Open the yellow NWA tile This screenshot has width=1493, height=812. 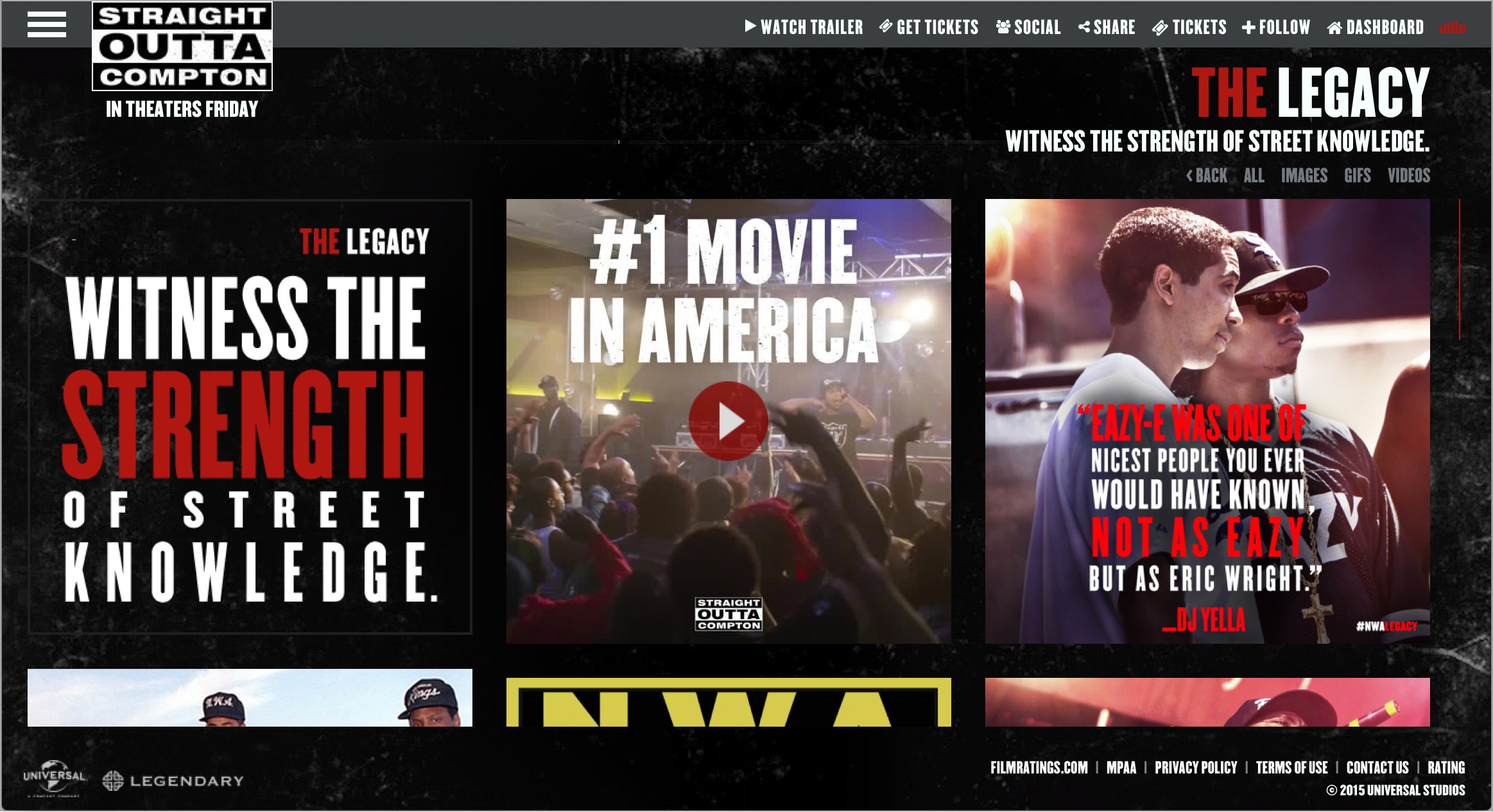point(729,702)
